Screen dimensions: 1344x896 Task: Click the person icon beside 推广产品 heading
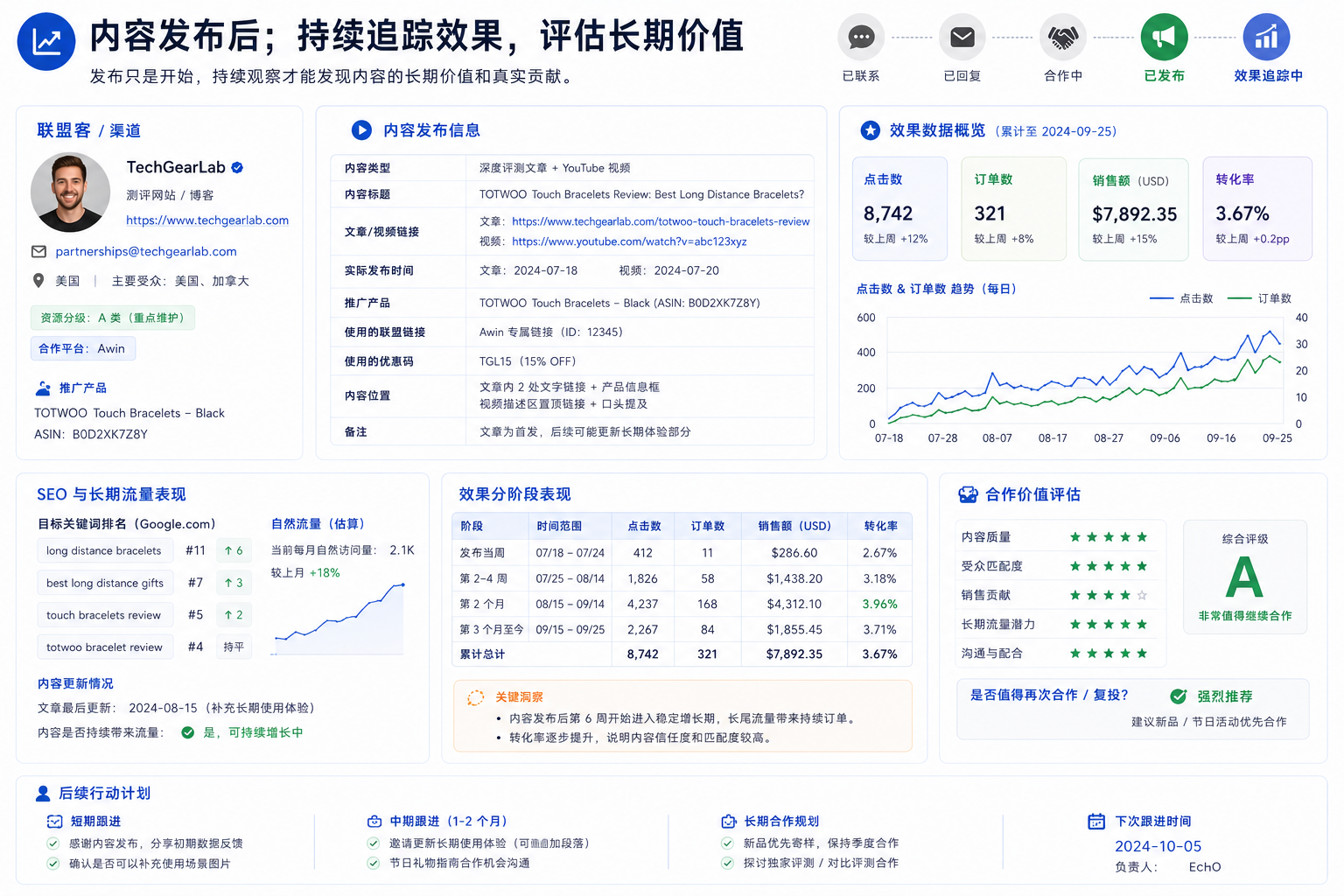[x=43, y=388]
